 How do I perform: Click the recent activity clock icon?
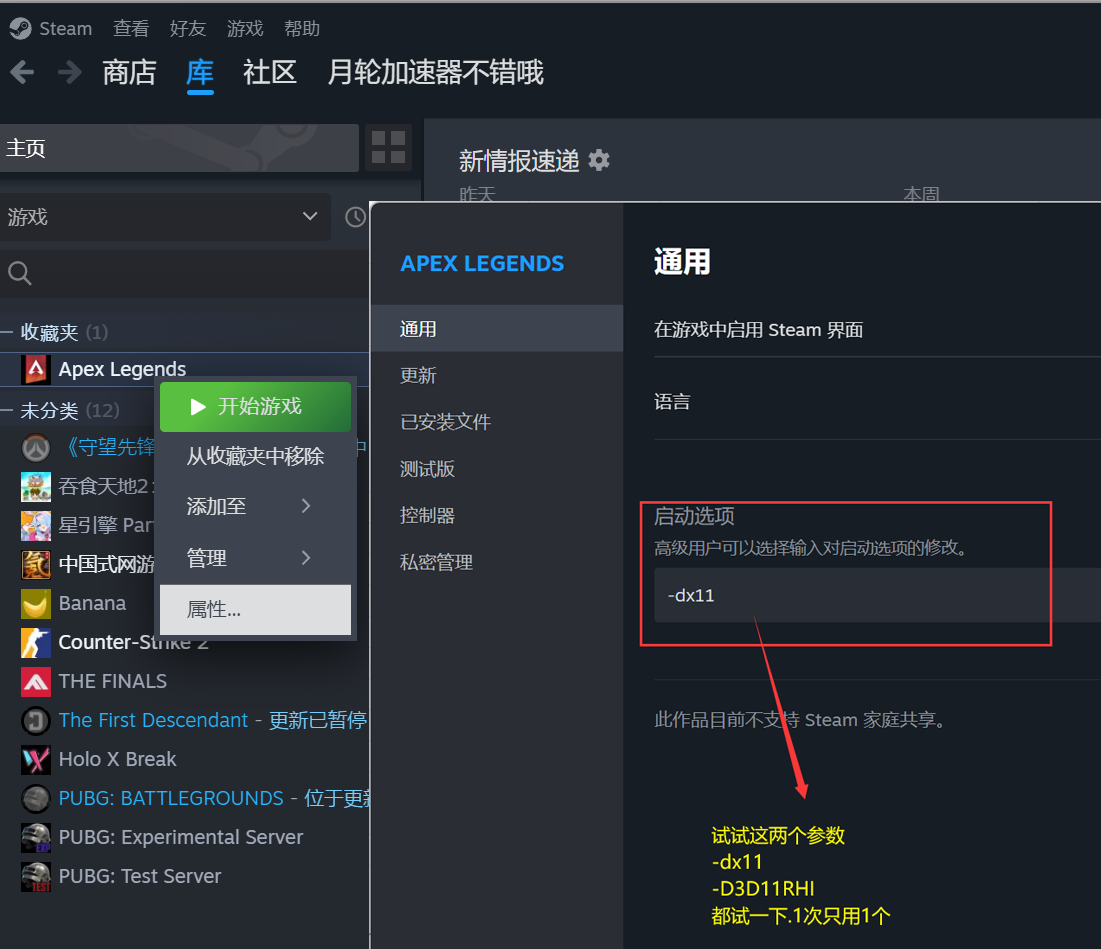pos(356,217)
